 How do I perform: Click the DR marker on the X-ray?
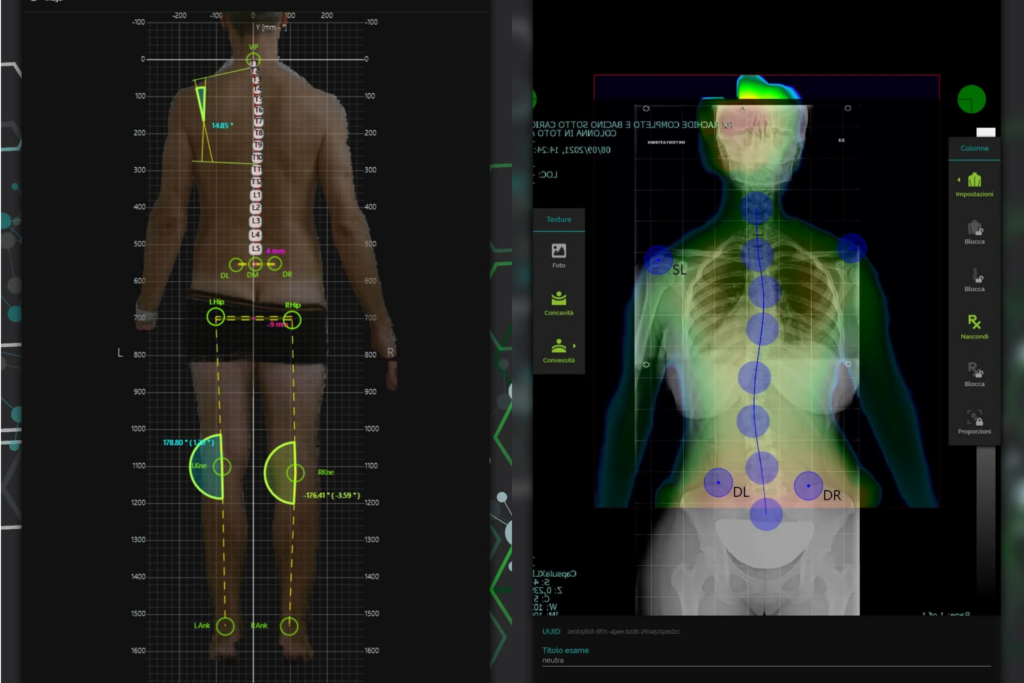(808, 485)
